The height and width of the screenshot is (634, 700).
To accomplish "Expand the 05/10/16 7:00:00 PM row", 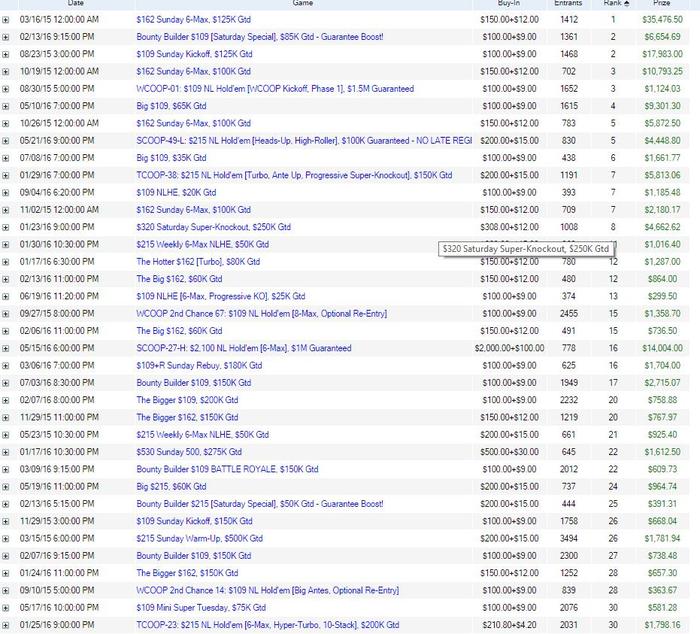I will pyautogui.click(x=5, y=106).
